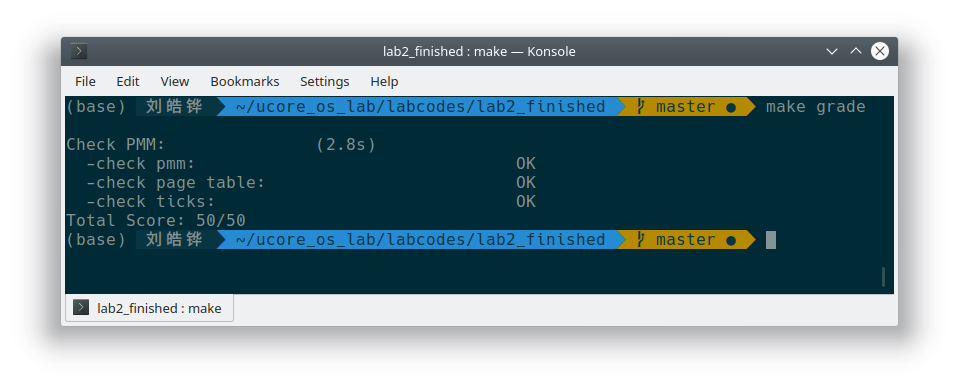Click the path segment in the bottom prompt
The width and height of the screenshot is (959, 387).
tap(421, 240)
